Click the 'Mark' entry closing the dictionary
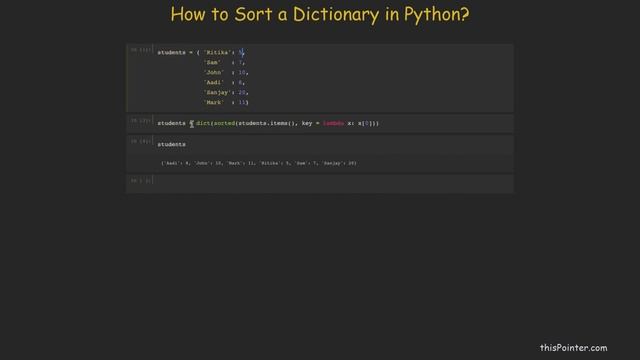The width and height of the screenshot is (640, 360). point(226,102)
